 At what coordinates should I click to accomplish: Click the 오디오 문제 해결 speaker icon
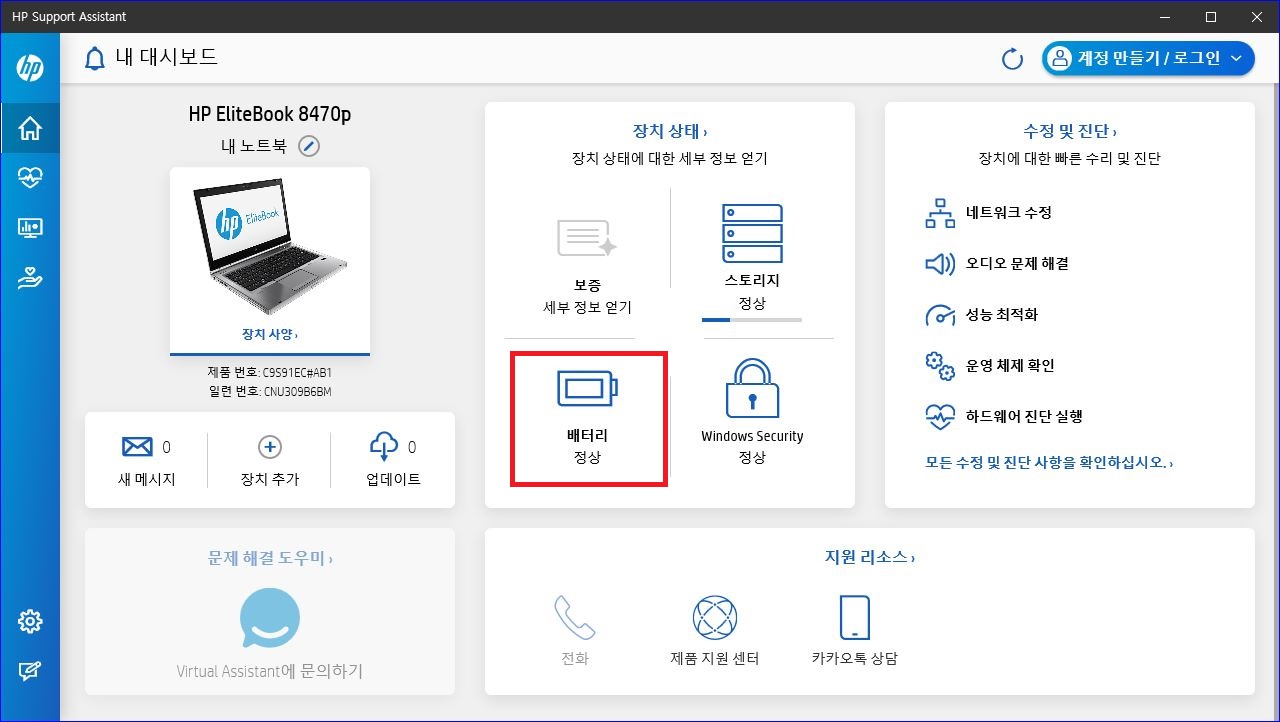coord(940,264)
